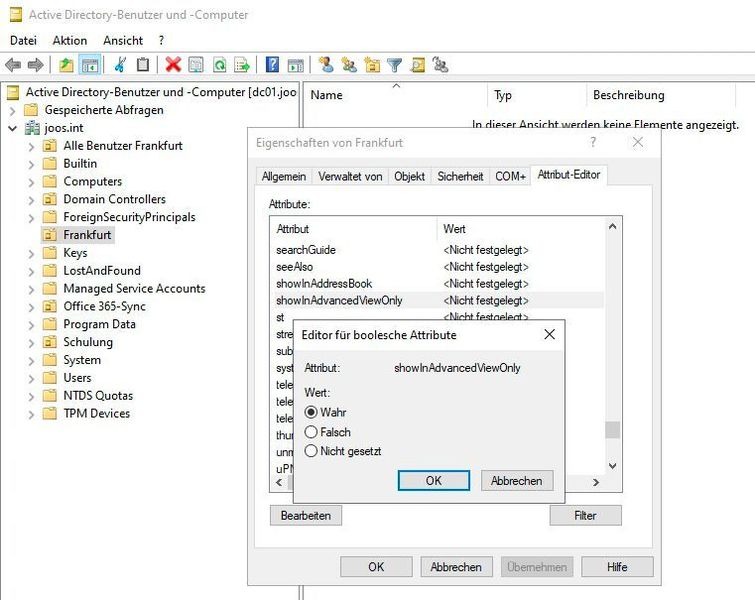Collapse the joos.int domain node
The height and width of the screenshot is (600, 755).
[x=13, y=128]
